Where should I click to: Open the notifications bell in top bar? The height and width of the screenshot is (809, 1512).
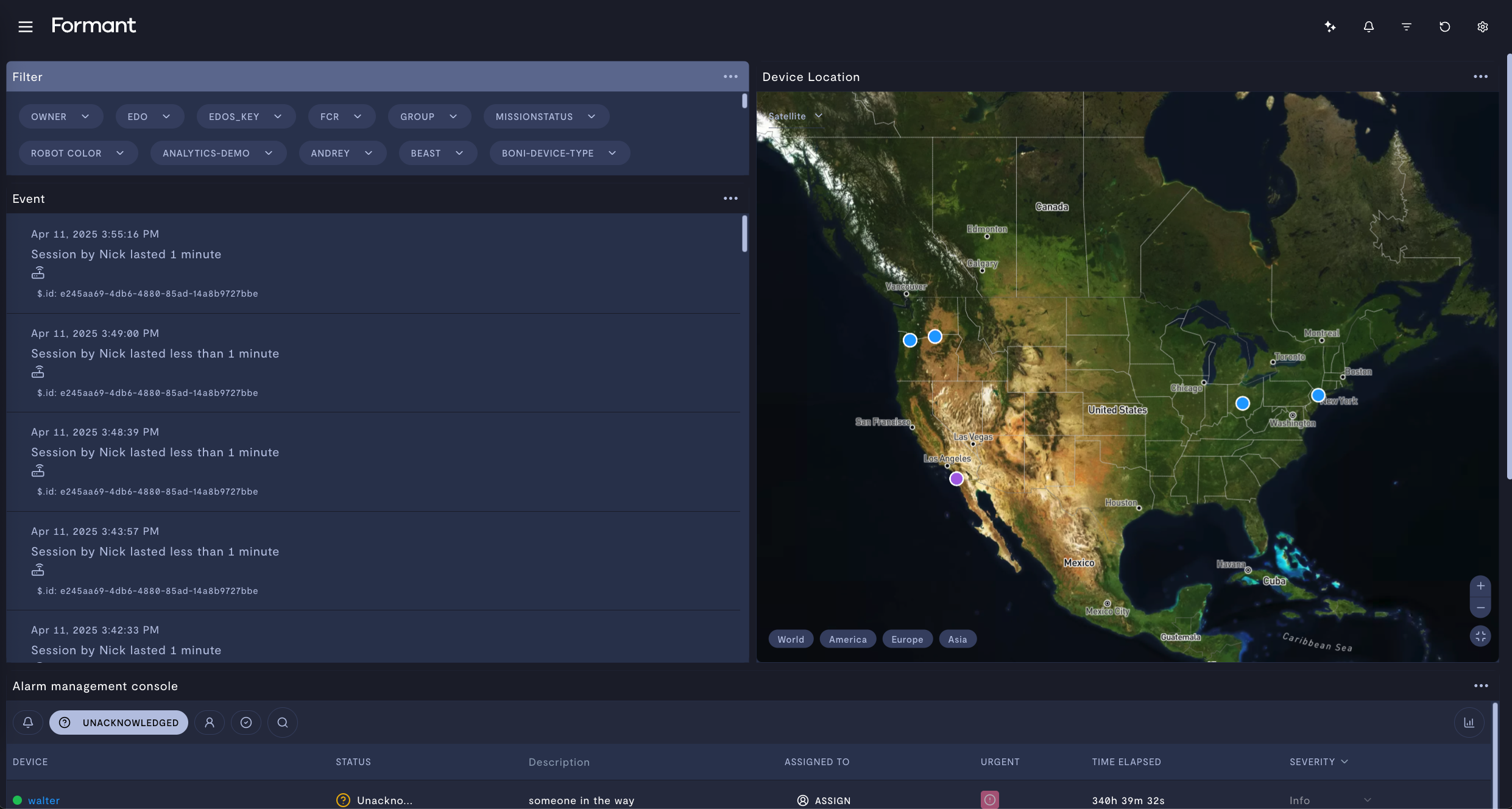(1368, 26)
